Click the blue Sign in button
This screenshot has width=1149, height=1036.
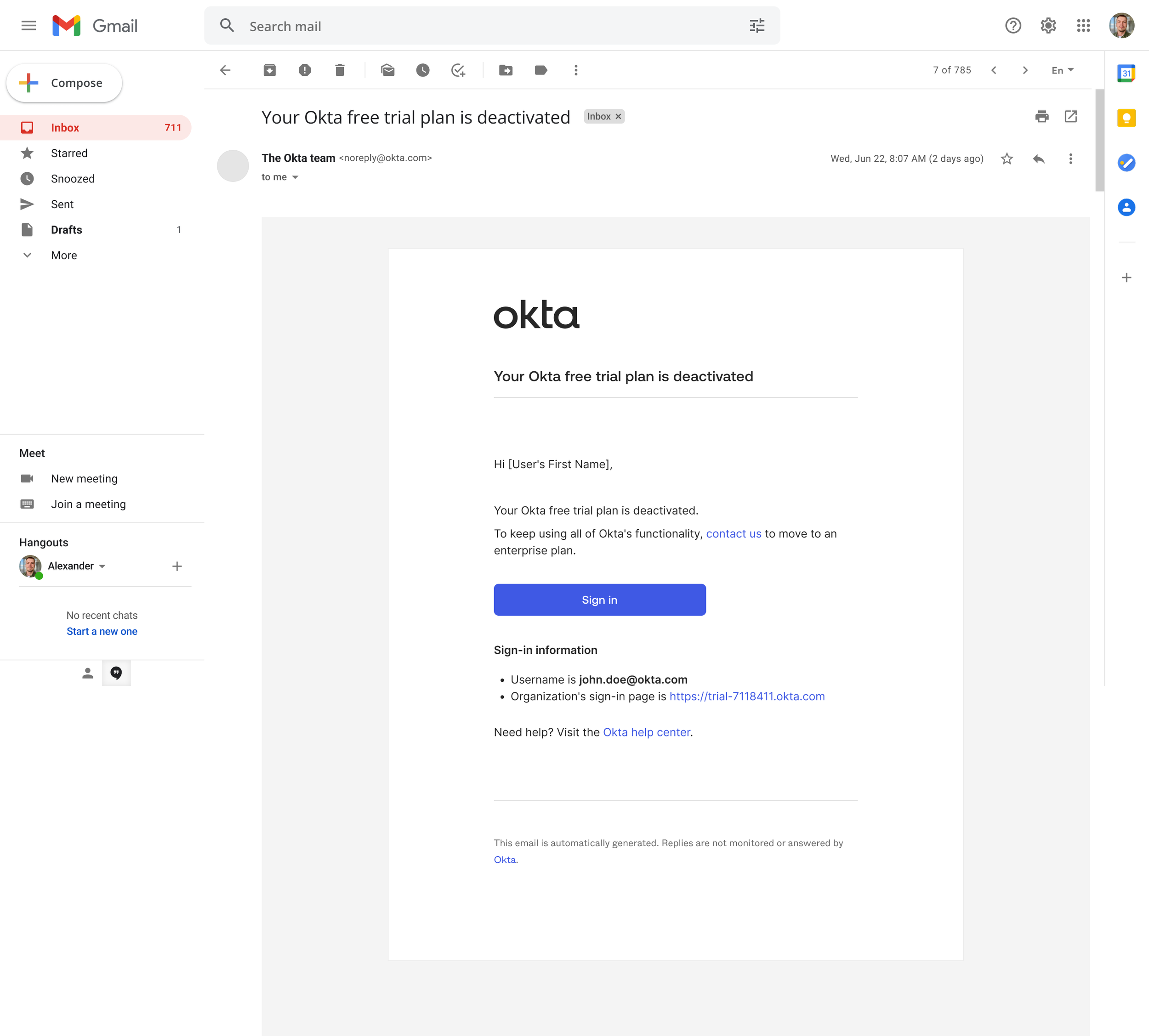tap(600, 600)
